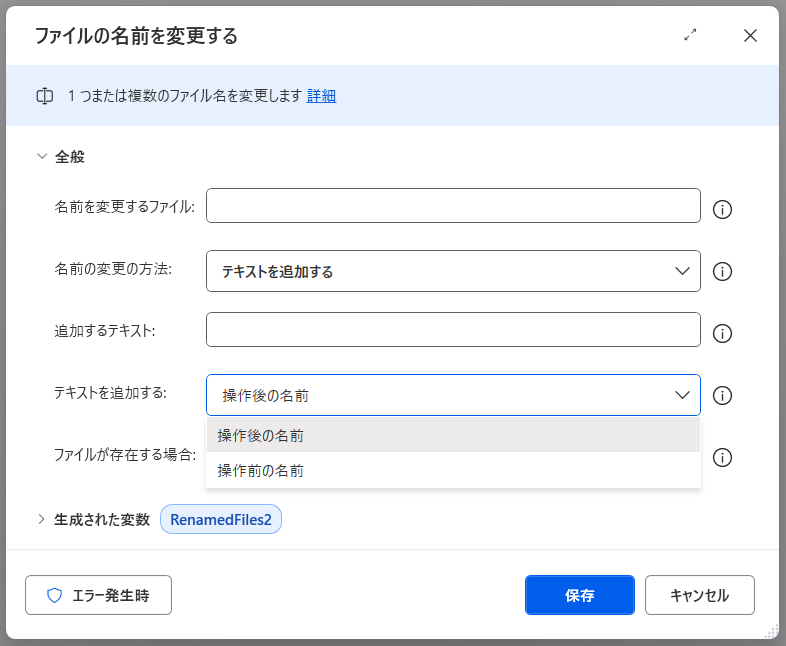Close the dialog with the X icon
786x646 pixels.
[x=750, y=36]
